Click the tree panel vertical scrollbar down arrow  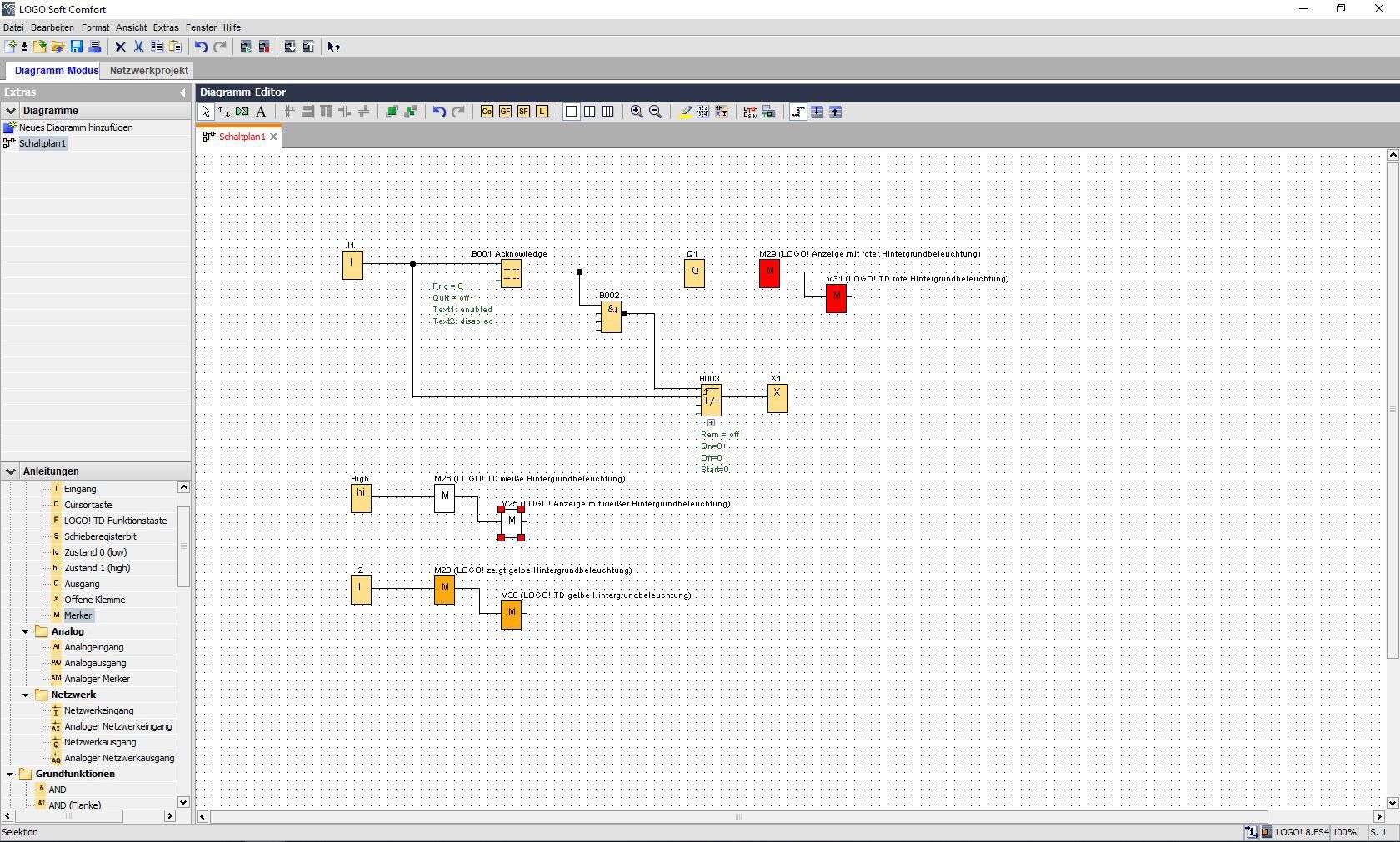tap(183, 803)
